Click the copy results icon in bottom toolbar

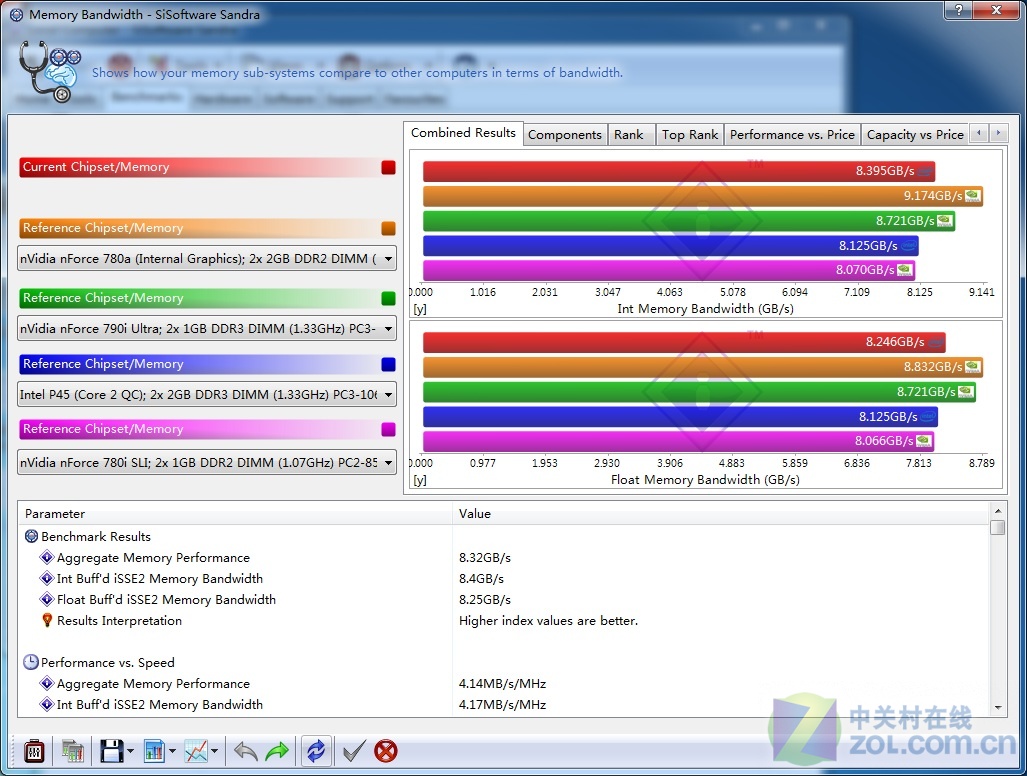click(73, 751)
